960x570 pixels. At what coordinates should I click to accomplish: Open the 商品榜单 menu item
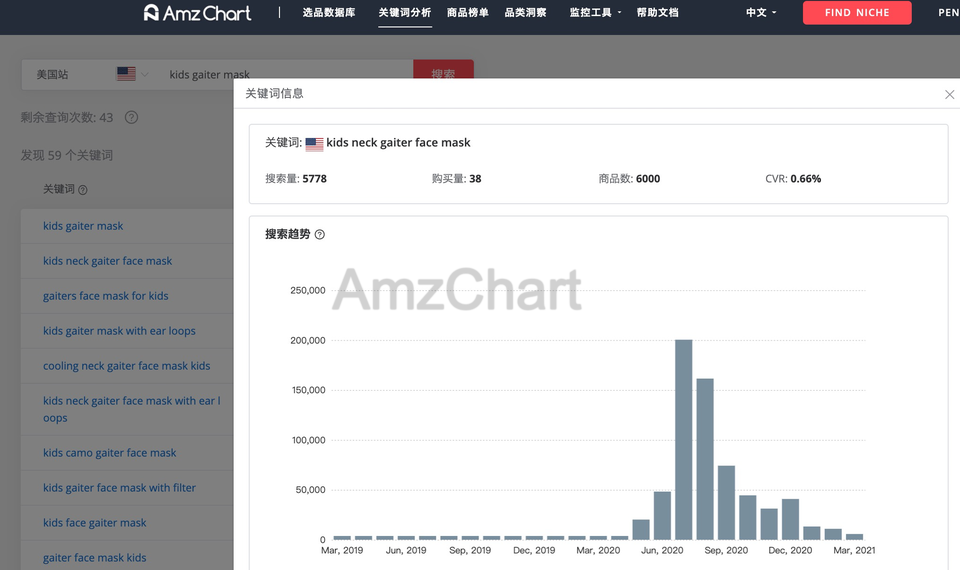coord(468,12)
